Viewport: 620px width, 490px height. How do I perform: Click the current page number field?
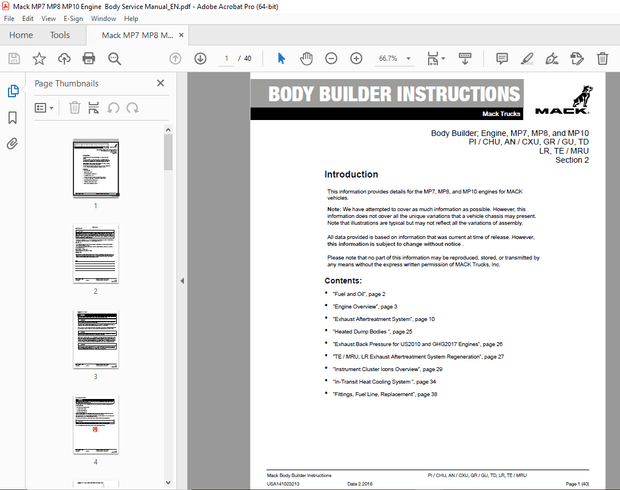[x=227, y=59]
